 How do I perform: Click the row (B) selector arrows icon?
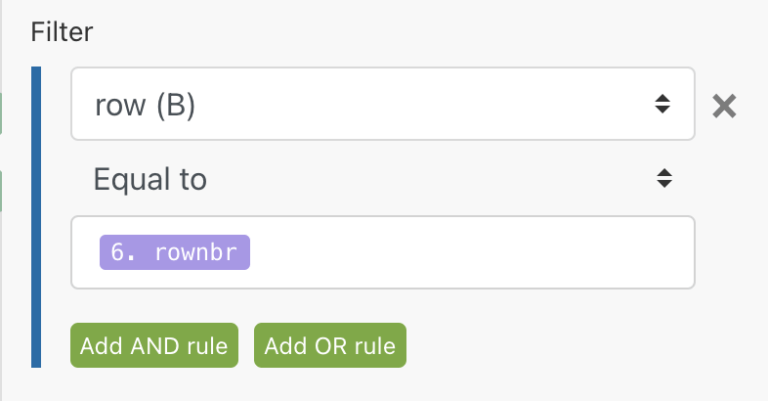(x=662, y=104)
